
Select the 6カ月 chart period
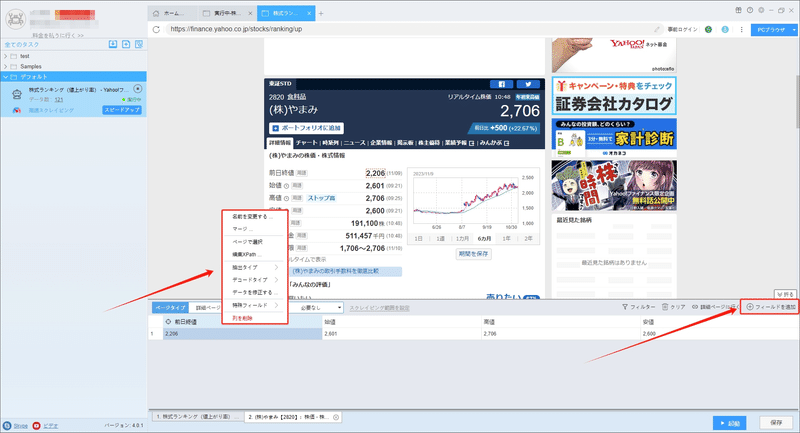[484, 238]
